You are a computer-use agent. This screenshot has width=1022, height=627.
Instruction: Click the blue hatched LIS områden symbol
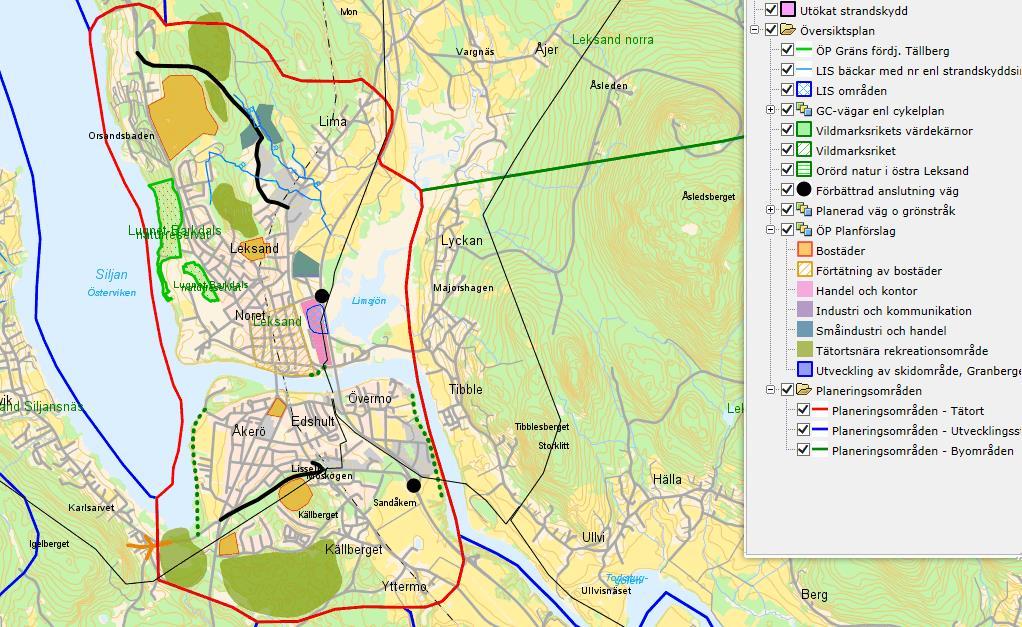(x=804, y=90)
